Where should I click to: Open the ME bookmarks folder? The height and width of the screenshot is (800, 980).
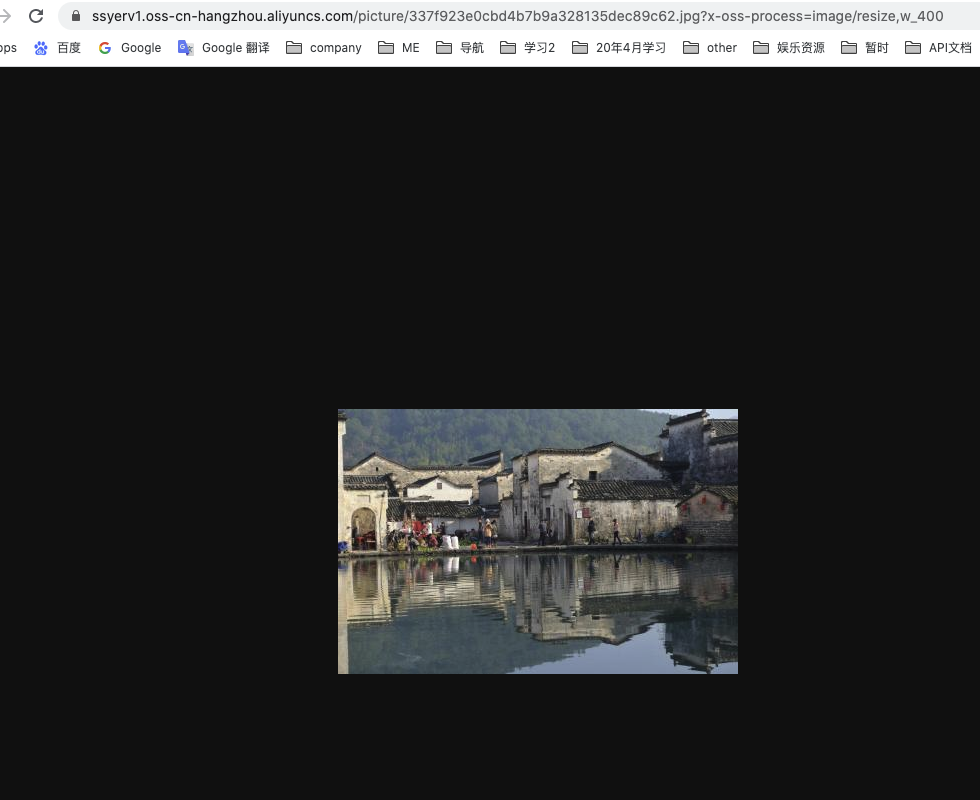(396, 47)
